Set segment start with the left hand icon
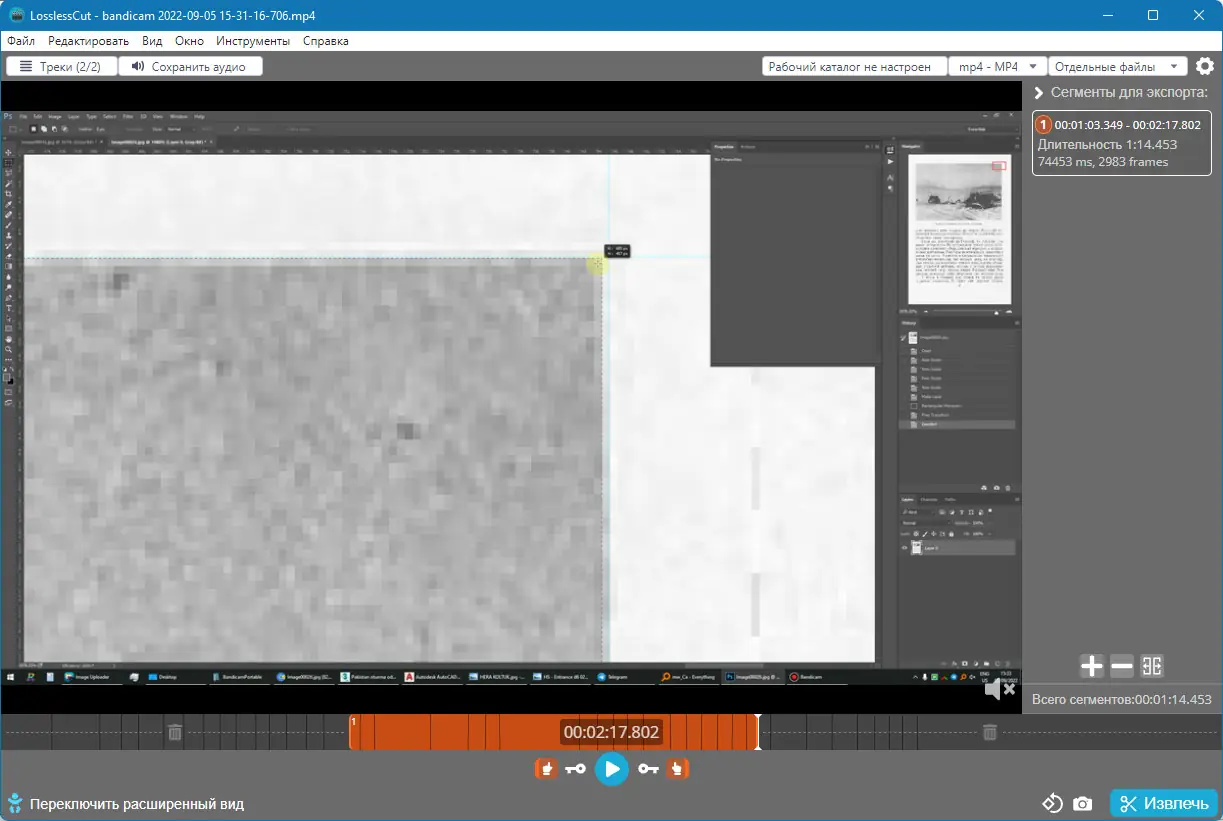1223x821 pixels. tap(546, 768)
